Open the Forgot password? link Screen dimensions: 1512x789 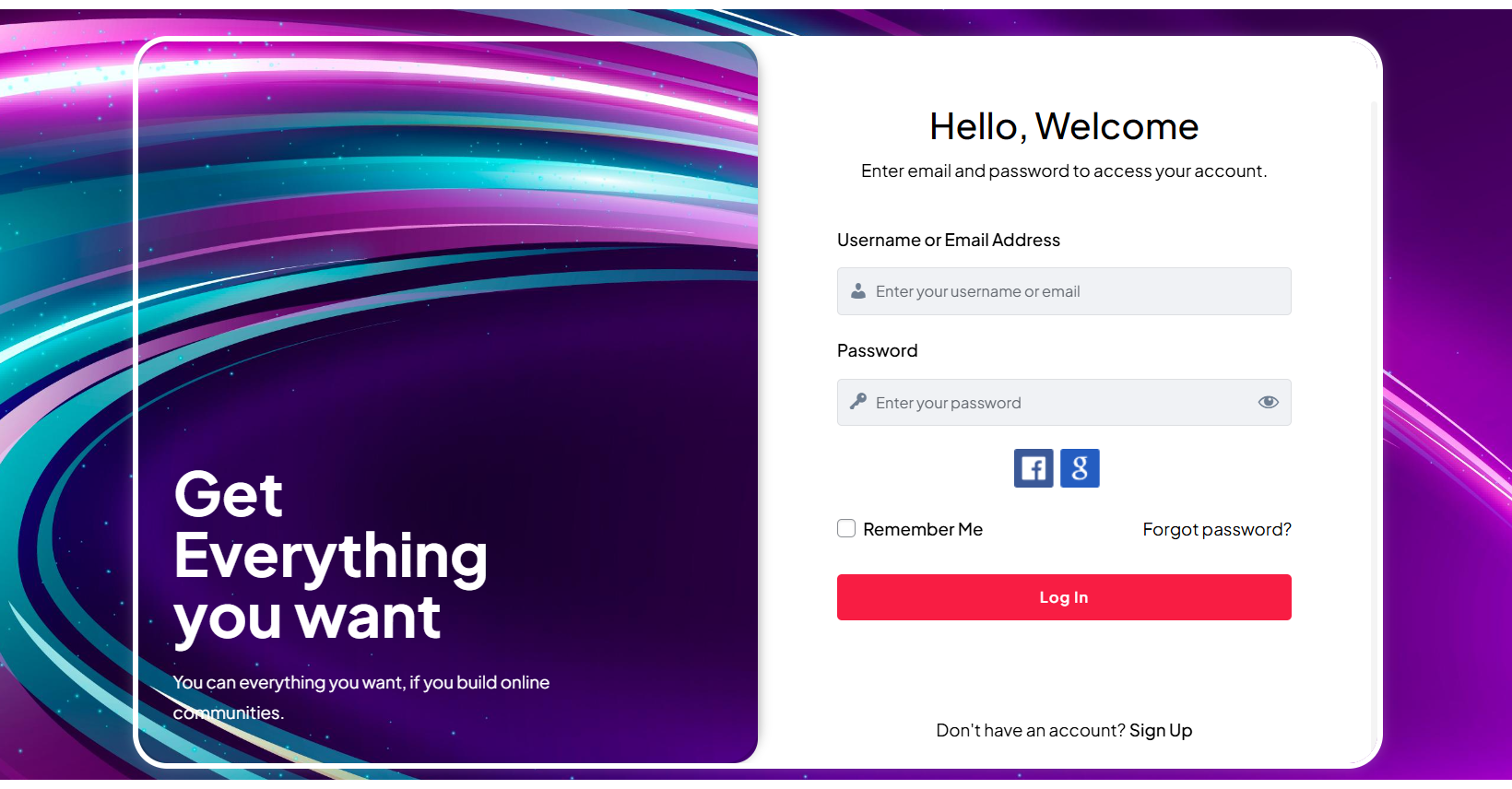[x=1217, y=529]
